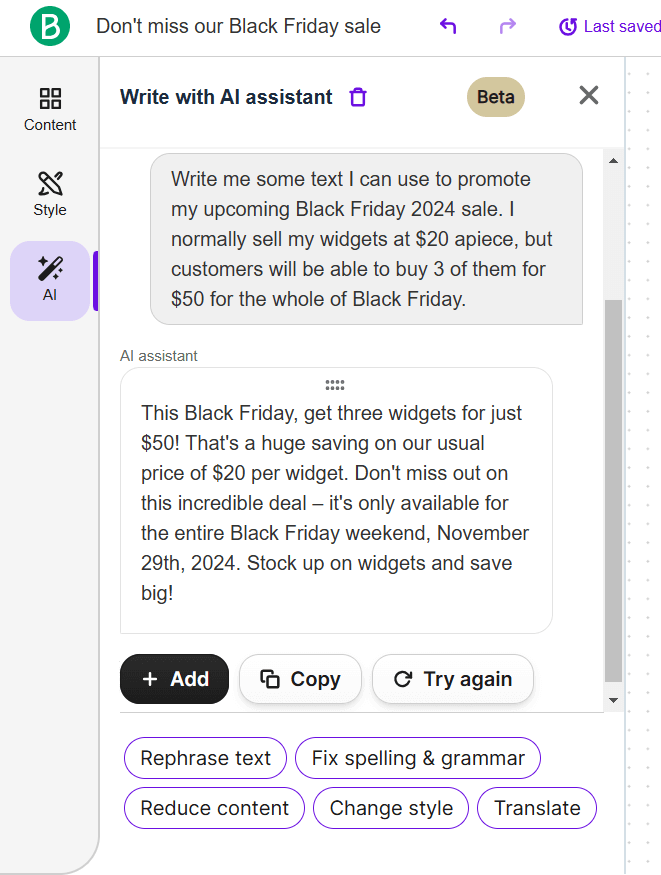Click the undo arrow icon
This screenshot has height=875, width=661.
(448, 26)
